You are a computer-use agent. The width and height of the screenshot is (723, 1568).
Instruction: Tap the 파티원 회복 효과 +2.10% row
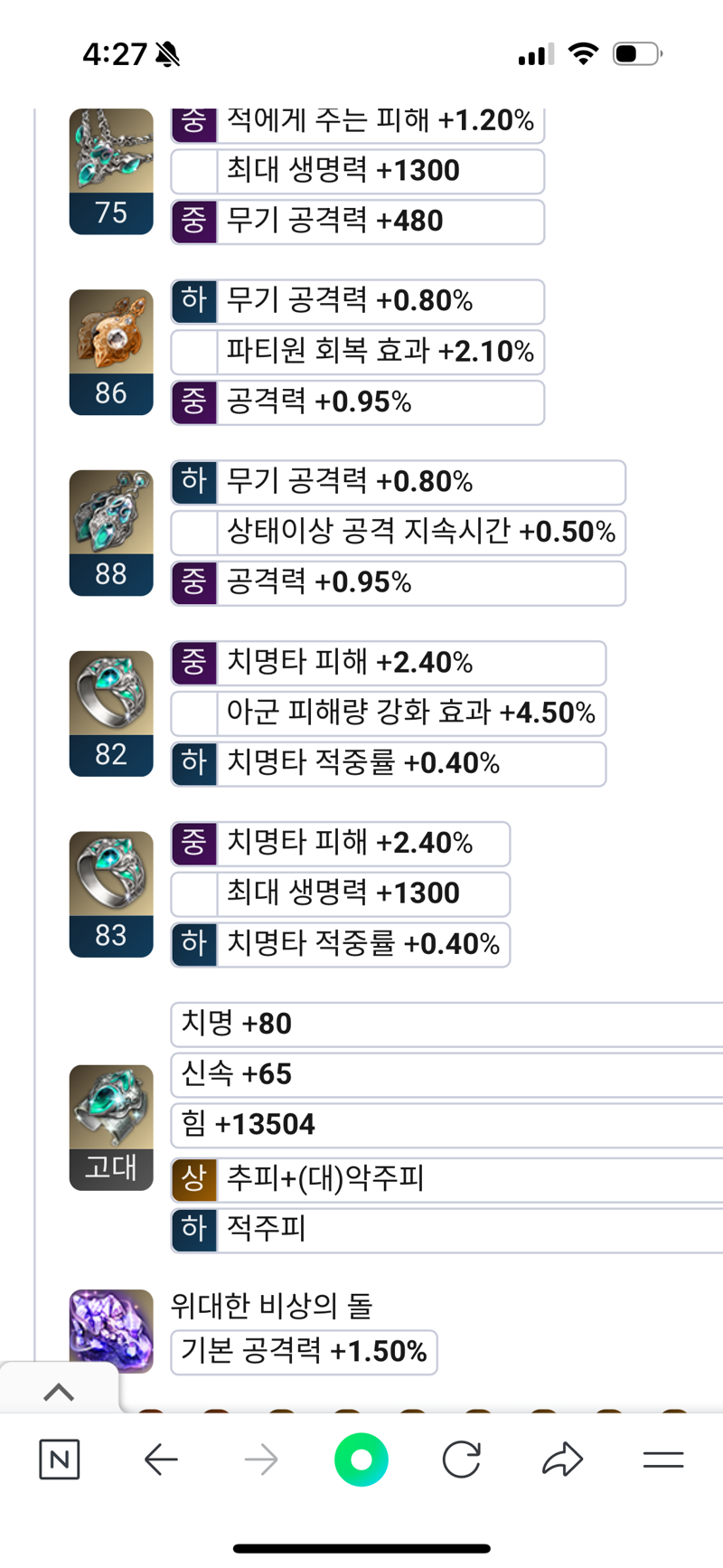click(358, 352)
